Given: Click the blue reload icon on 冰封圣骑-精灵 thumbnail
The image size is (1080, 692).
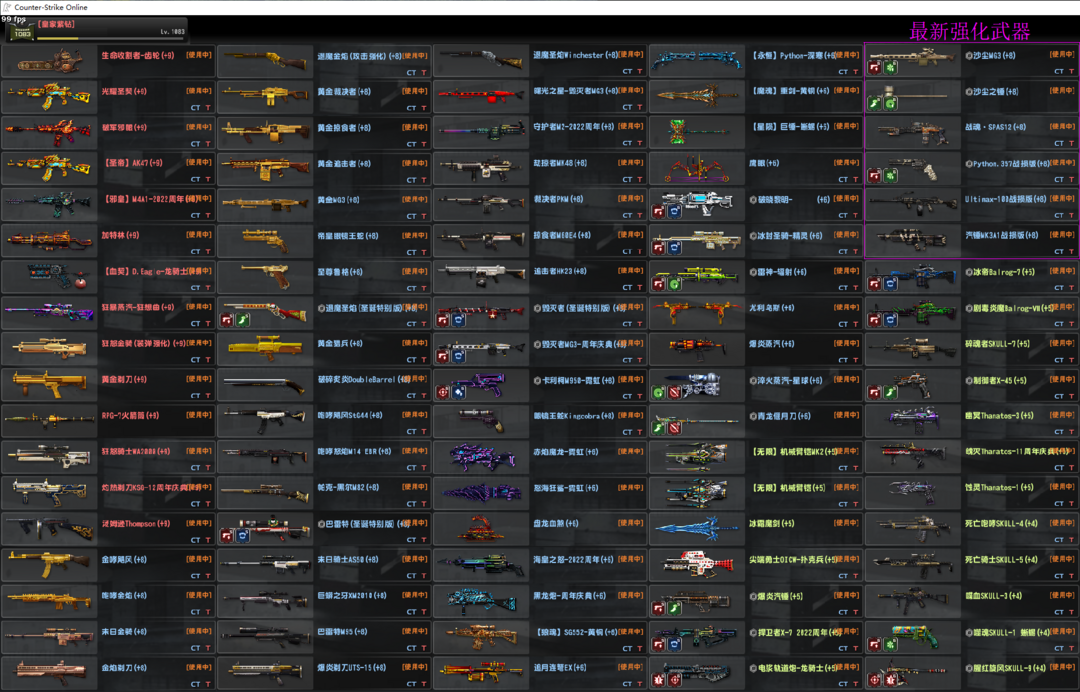Looking at the screenshot, I should click(675, 248).
